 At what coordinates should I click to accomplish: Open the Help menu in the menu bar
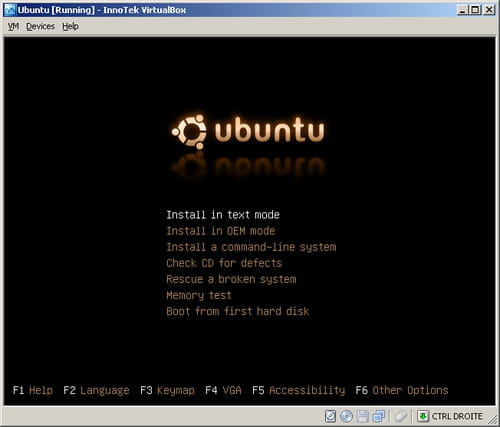coord(70,26)
